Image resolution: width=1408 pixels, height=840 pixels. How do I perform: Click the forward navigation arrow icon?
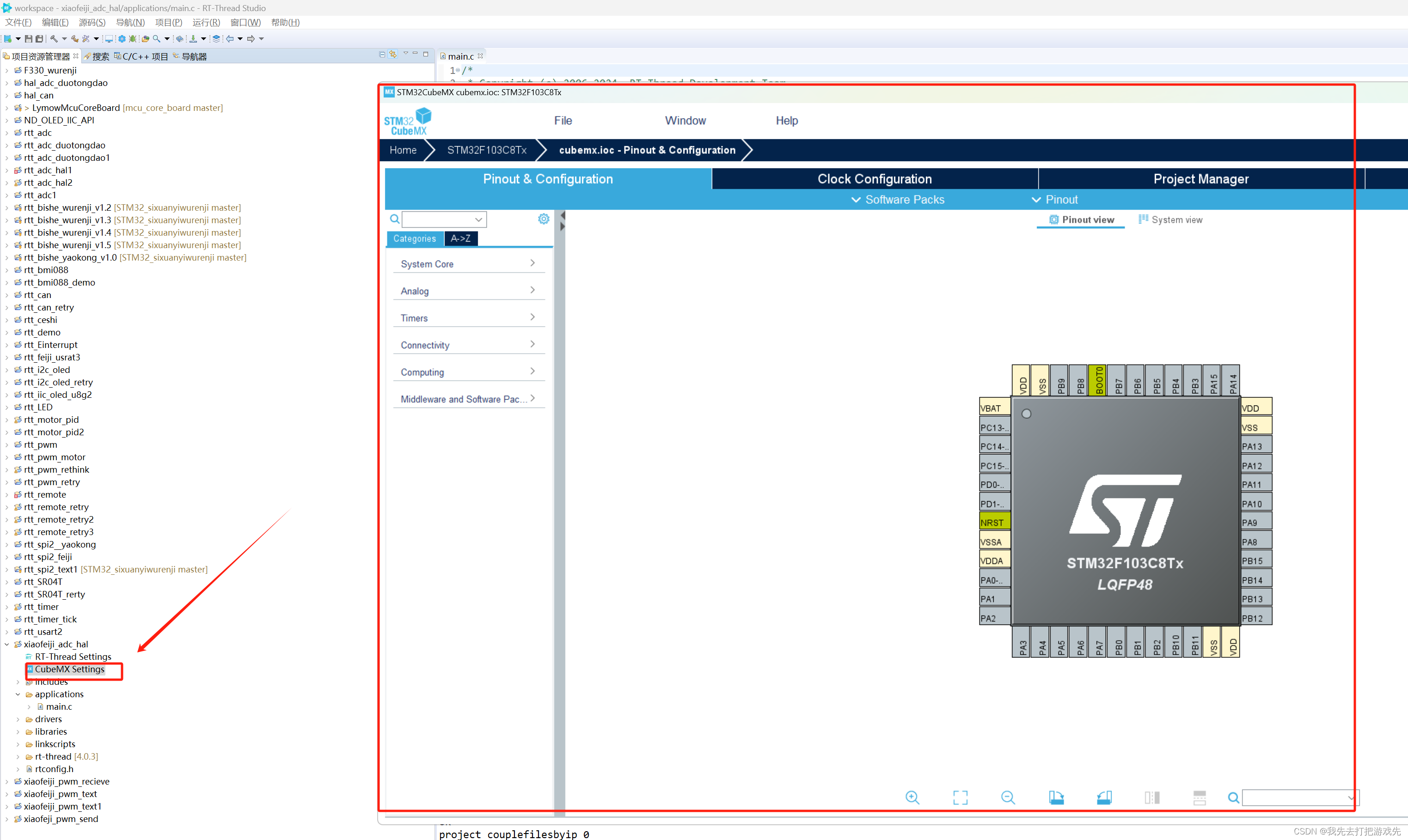[x=251, y=38]
